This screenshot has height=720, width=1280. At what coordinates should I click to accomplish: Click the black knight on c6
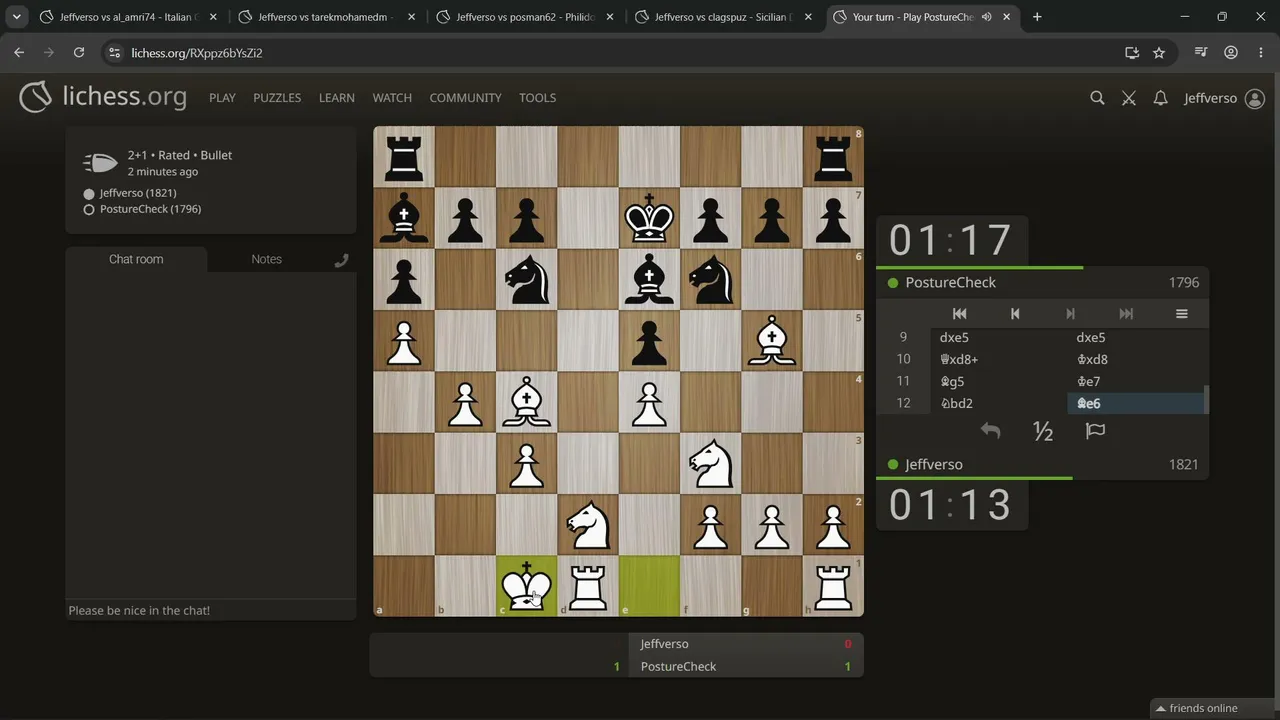[527, 280]
